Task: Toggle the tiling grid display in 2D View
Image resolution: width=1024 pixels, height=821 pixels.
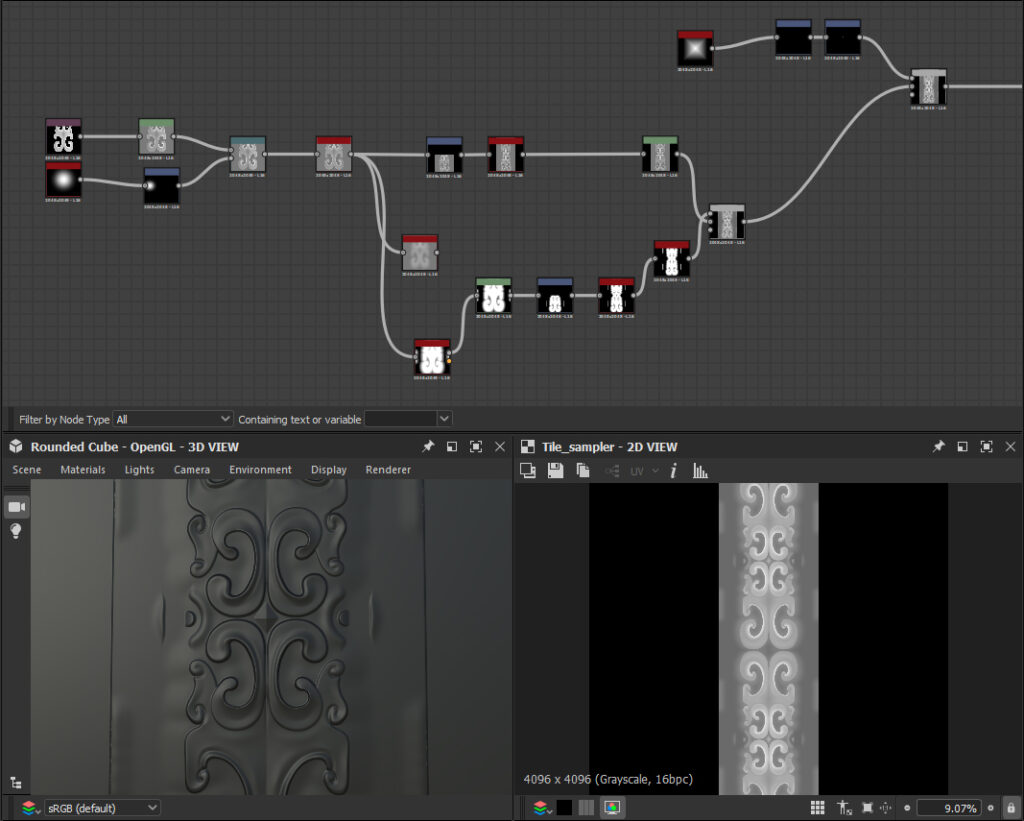Action: click(817, 807)
